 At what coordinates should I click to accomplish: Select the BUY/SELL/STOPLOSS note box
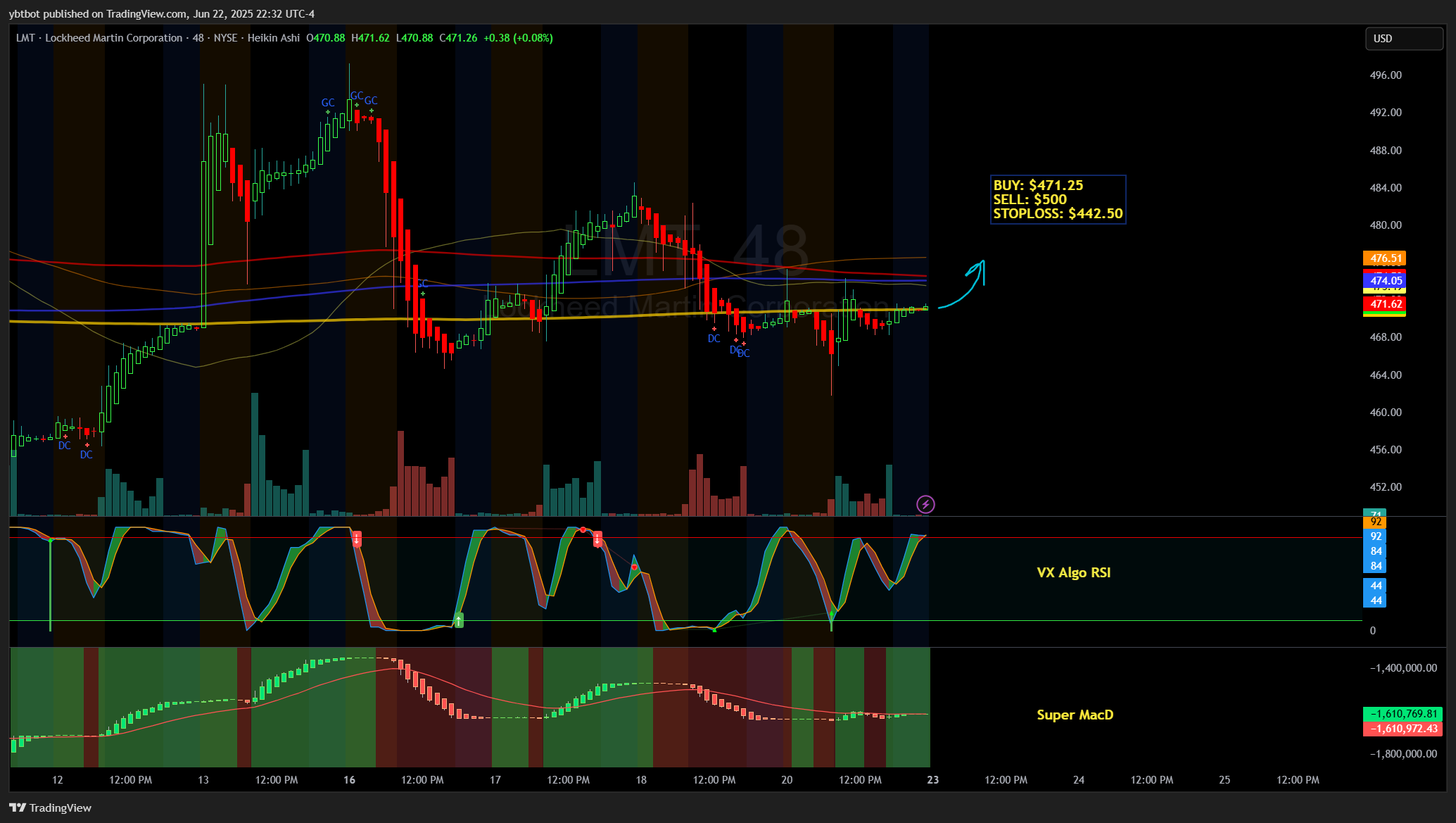coord(1058,199)
